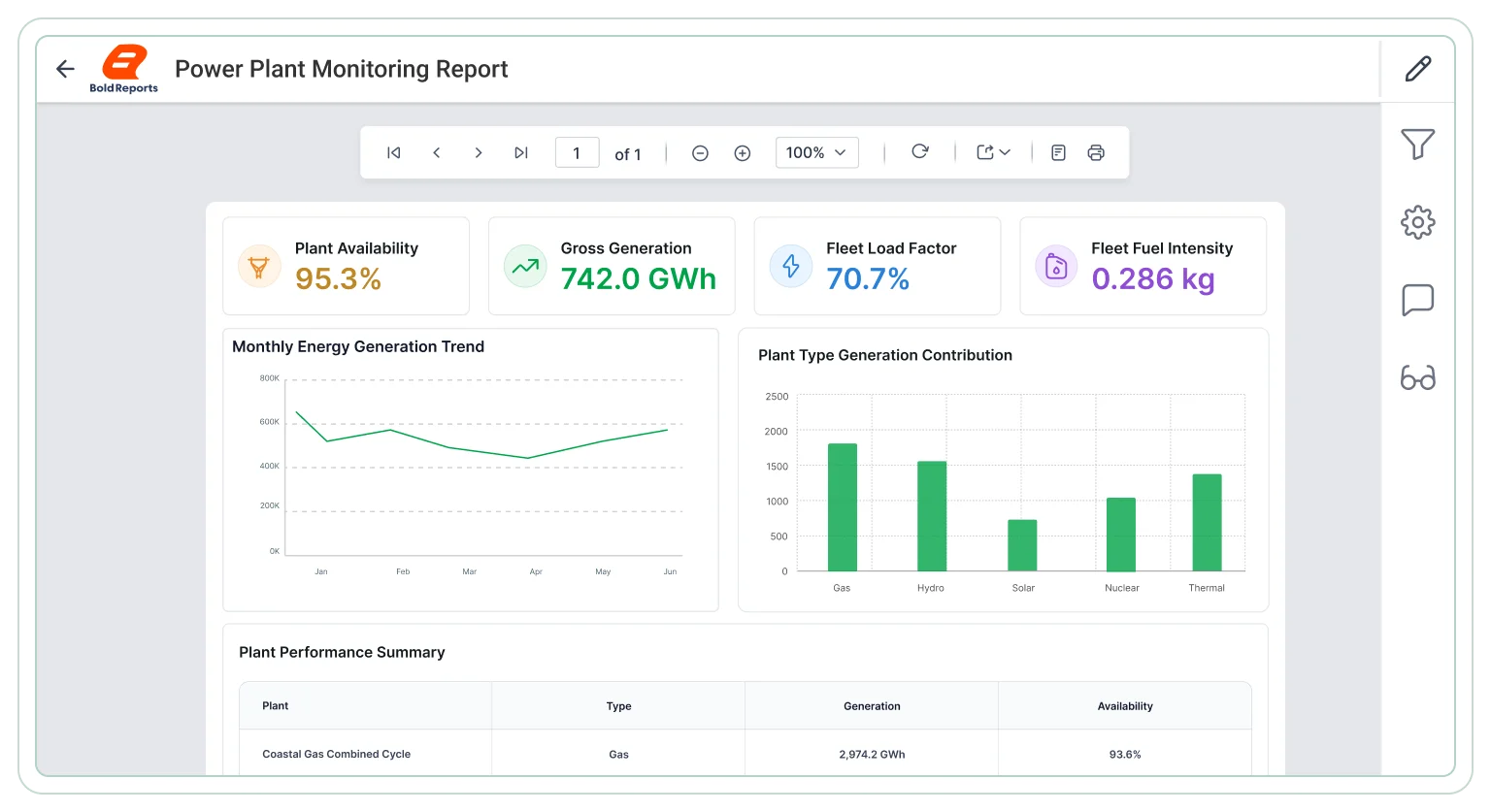Print the report
Screen dimensions: 1491x812
coord(1096,152)
